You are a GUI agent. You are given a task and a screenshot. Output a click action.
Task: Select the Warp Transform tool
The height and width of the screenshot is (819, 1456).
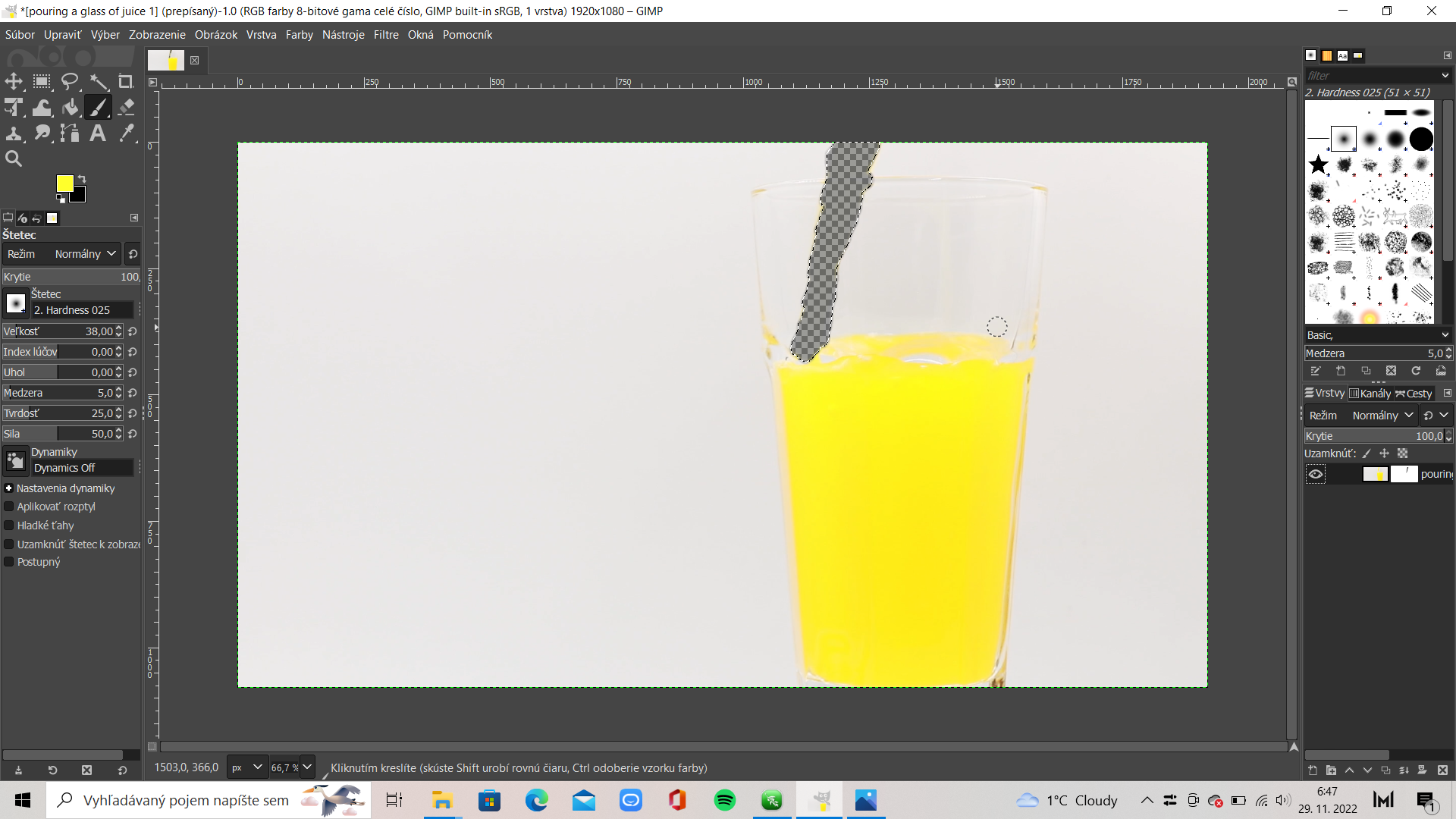coord(42,108)
